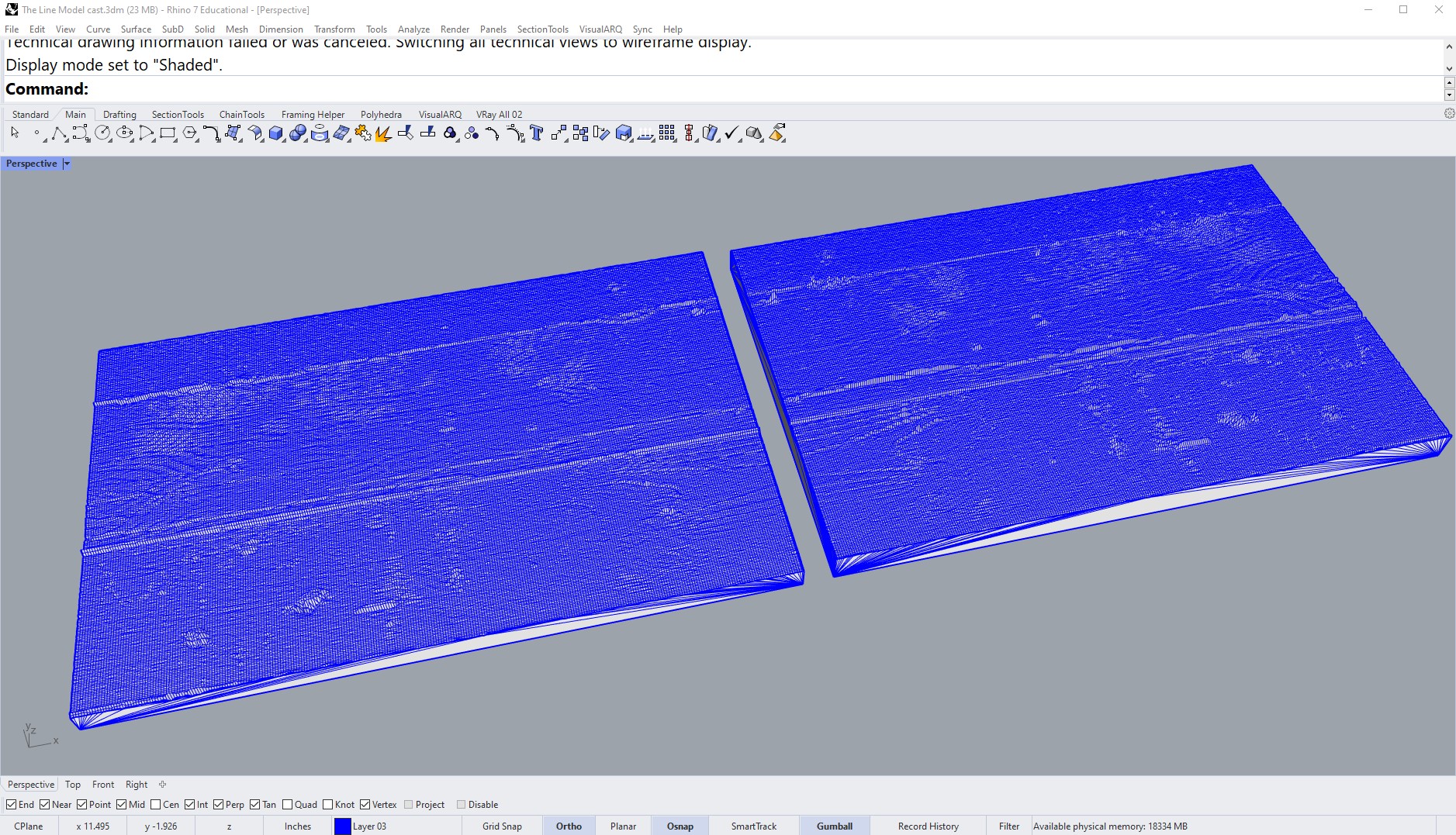This screenshot has width=1456, height=835.
Task: Click the Boolean union spheres icon
Action: point(298,134)
